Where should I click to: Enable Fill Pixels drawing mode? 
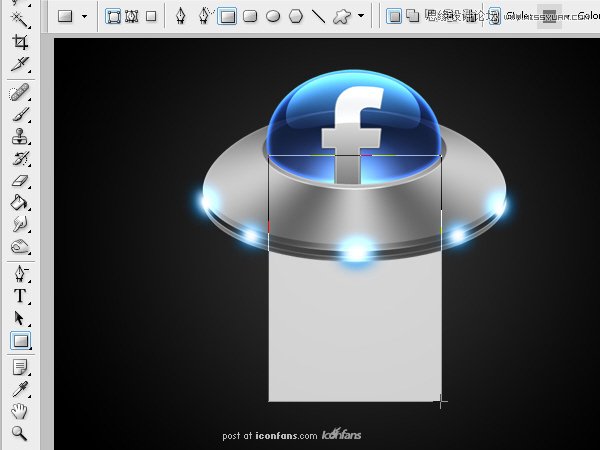151,16
